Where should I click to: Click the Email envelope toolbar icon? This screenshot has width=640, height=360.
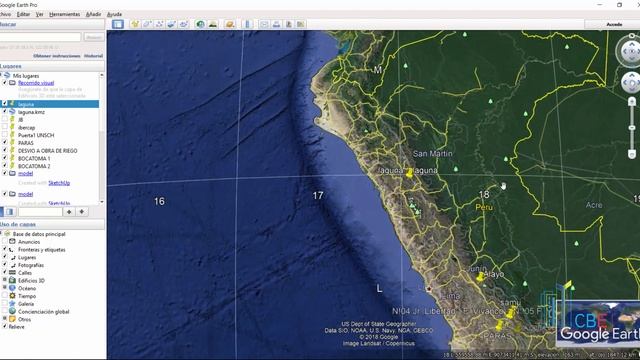tap(264, 24)
